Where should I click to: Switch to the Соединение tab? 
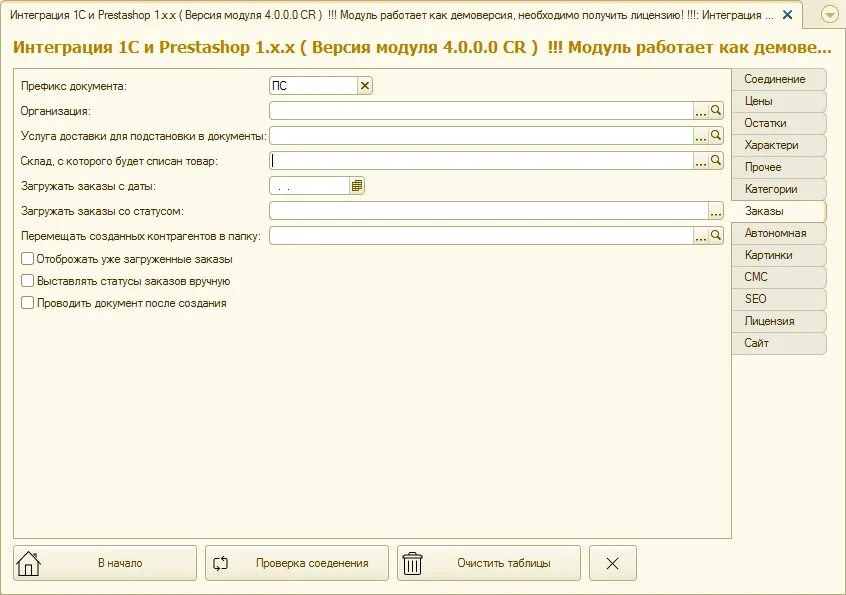(x=779, y=79)
